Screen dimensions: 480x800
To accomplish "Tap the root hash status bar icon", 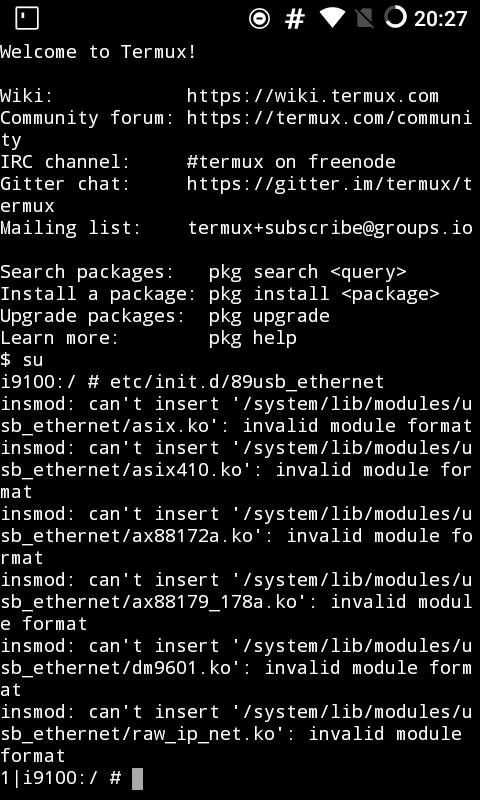I will click(x=294, y=19).
